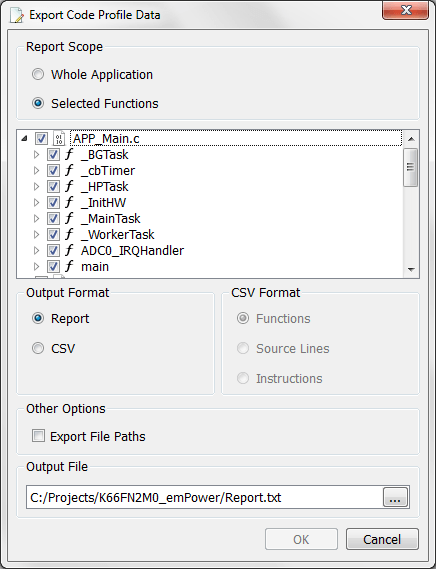Click the function icon beside _BGTask

[69, 154]
